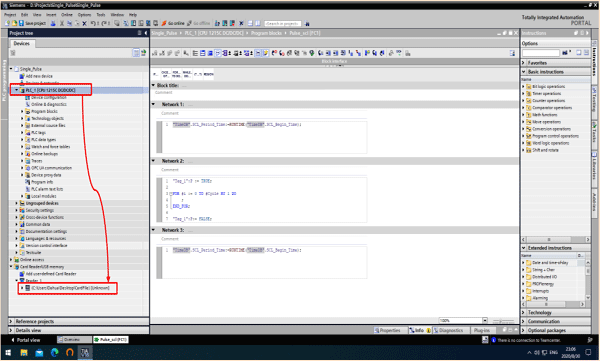Image resolution: width=600 pixels, height=361 pixels.
Task: Collapse the Single_Pulse project node
Action: [11, 69]
